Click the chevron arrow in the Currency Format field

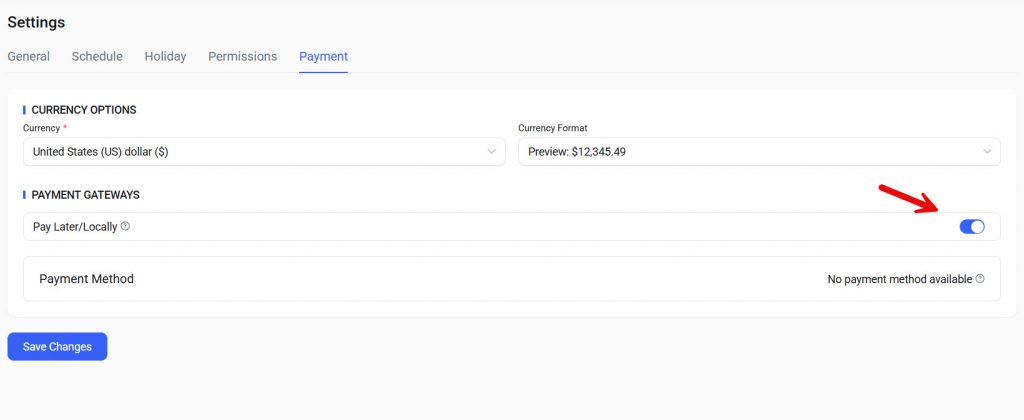[x=986, y=152]
